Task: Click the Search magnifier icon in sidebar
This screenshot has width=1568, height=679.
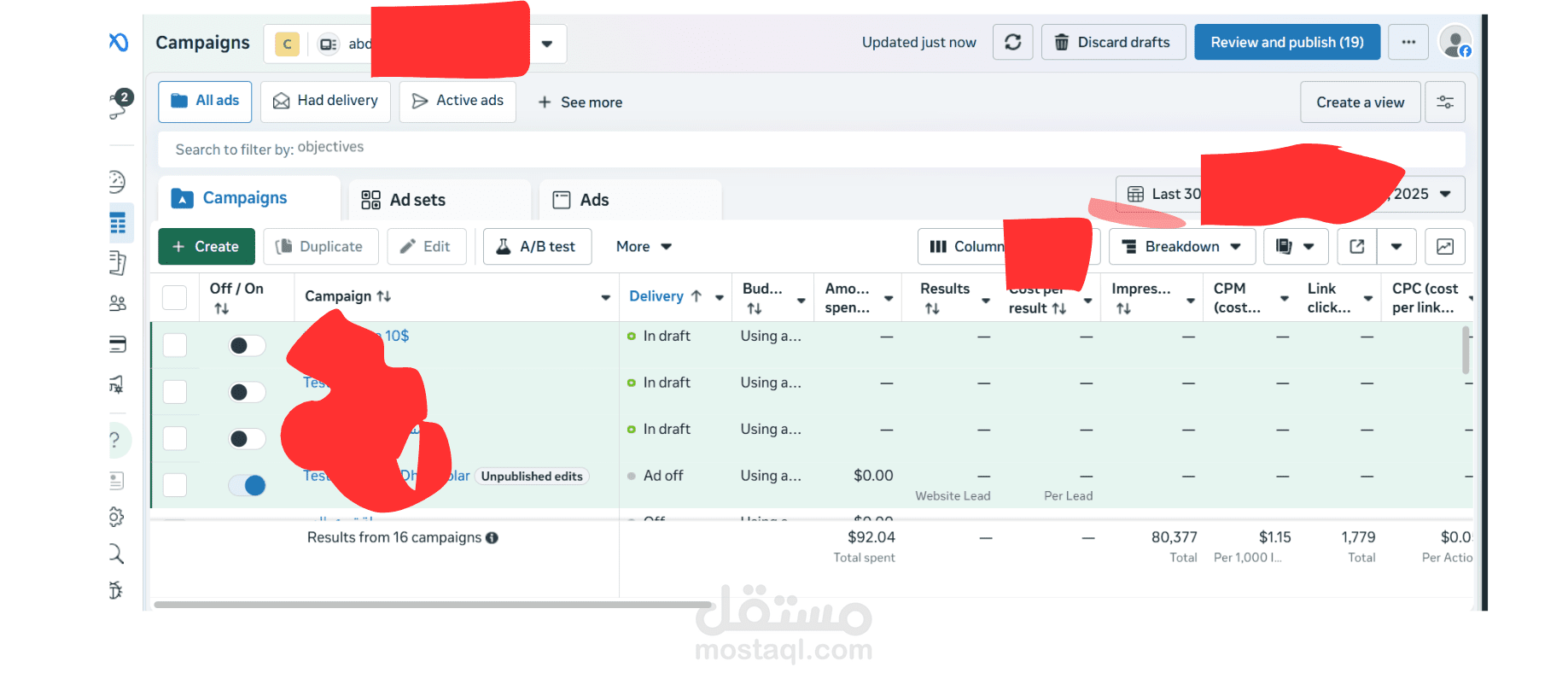Action: [x=117, y=553]
